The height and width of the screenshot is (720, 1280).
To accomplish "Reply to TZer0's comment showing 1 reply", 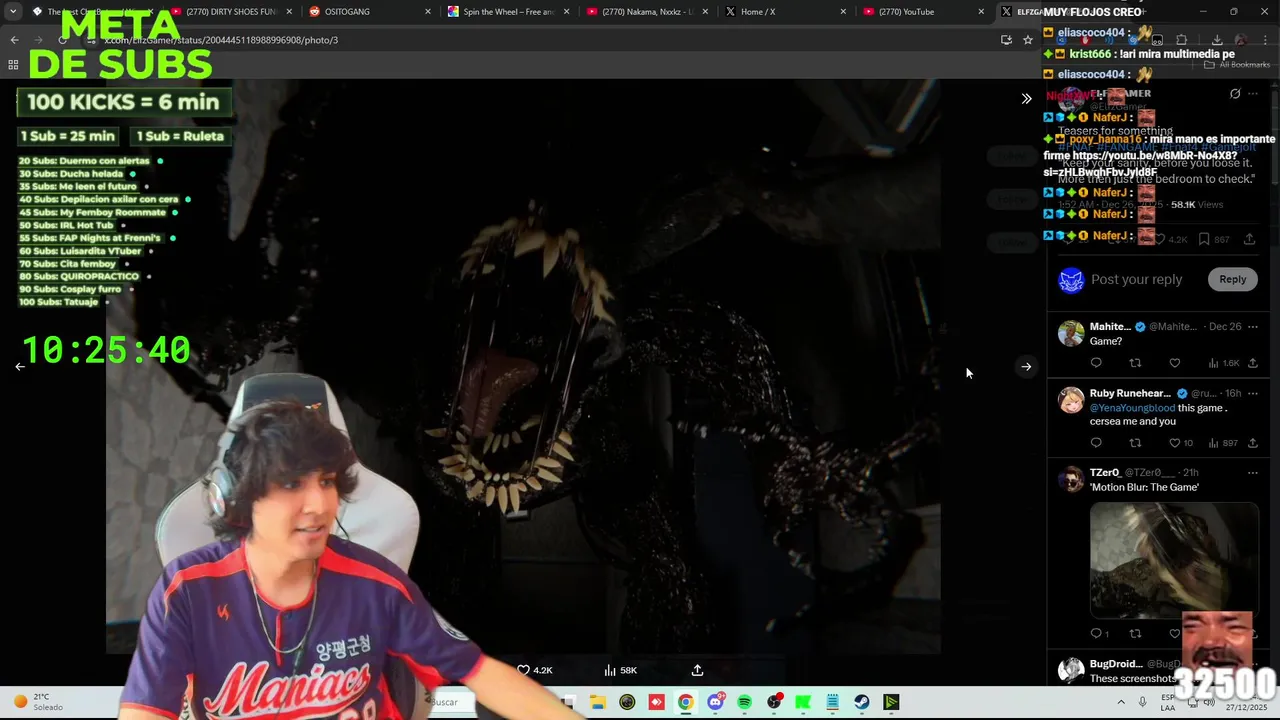I will (1099, 633).
